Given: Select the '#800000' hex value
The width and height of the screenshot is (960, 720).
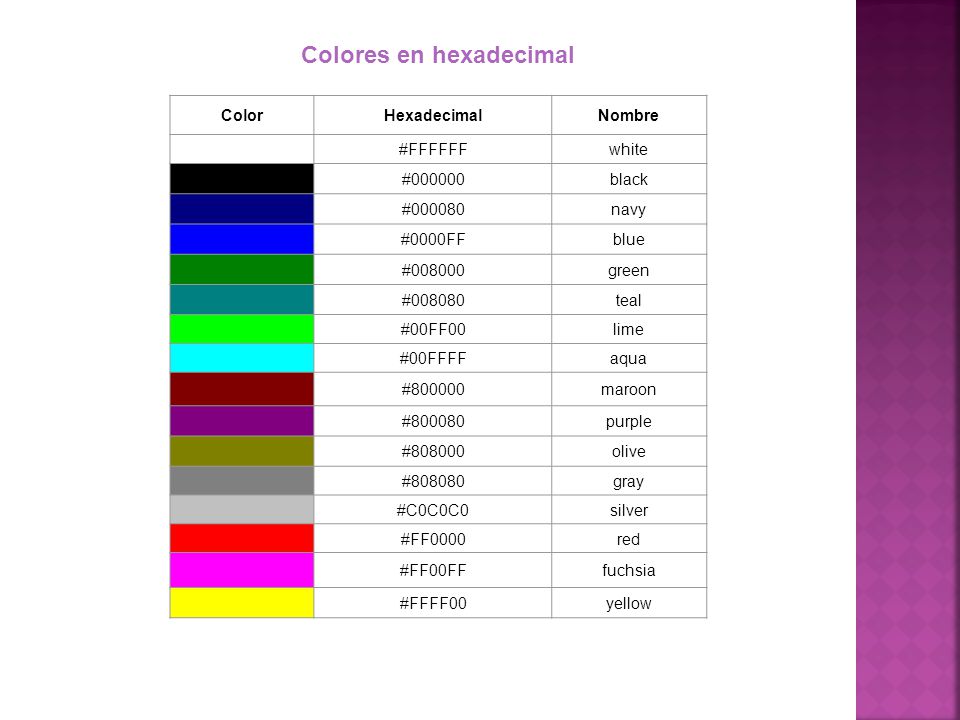Looking at the screenshot, I should pos(433,389).
